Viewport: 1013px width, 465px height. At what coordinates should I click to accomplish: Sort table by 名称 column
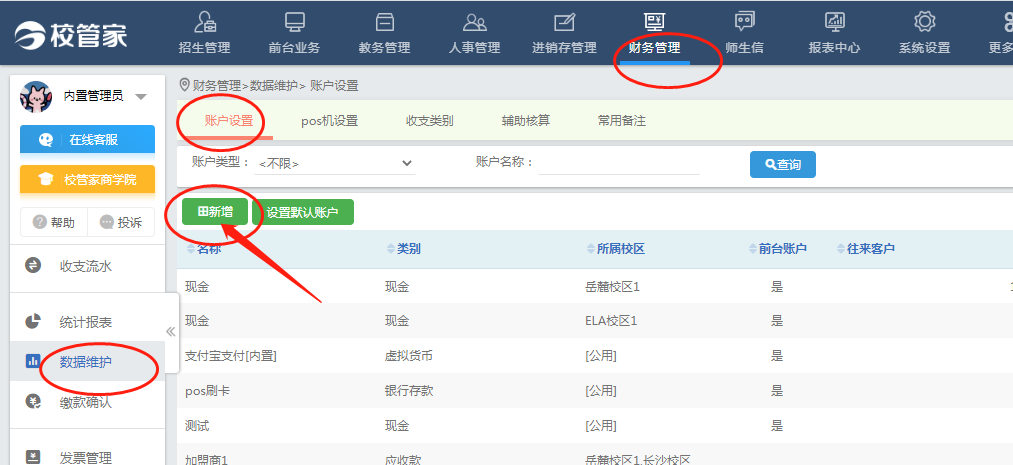point(204,249)
